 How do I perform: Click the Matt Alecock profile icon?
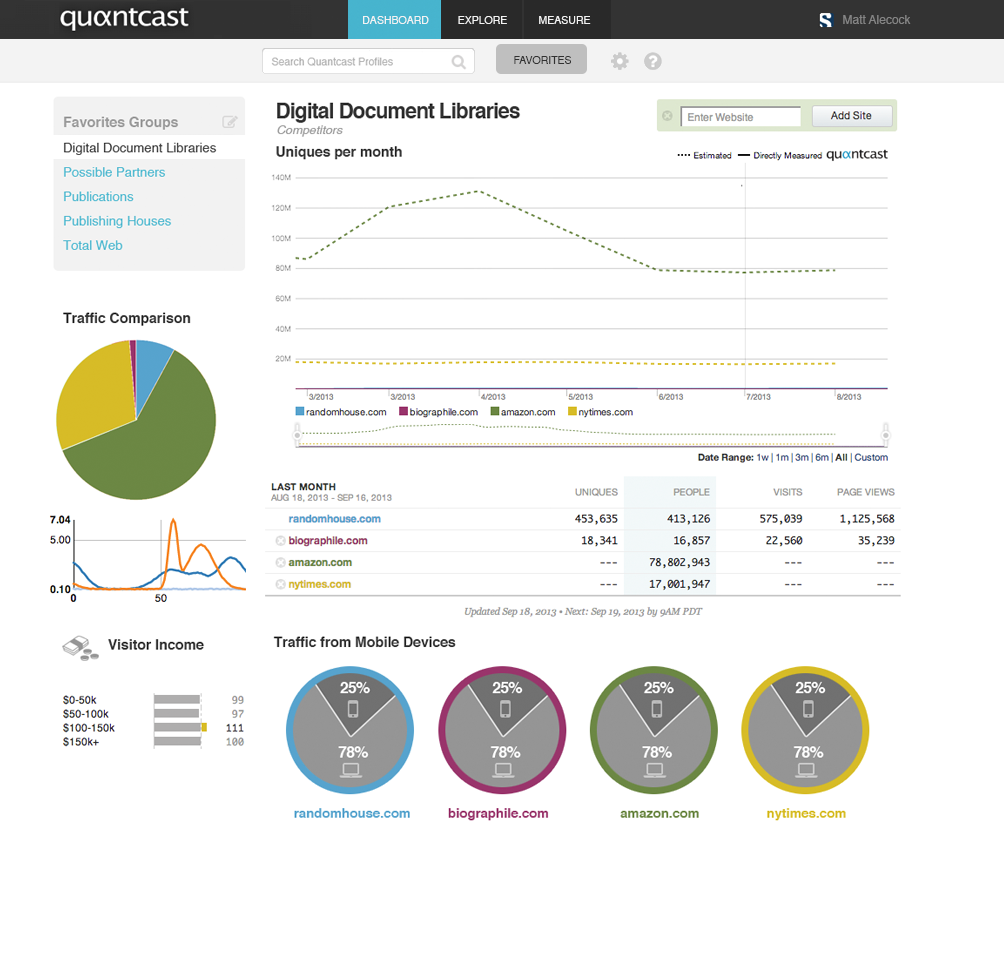coord(826,20)
